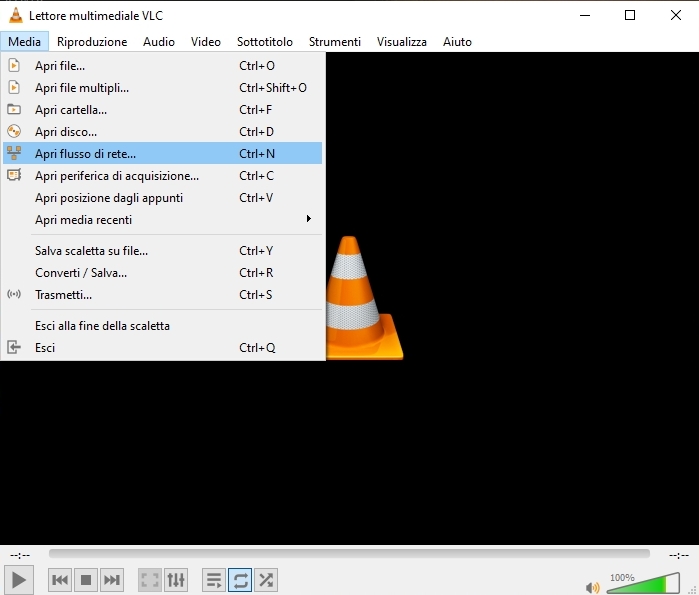Maximize the VLC window
Image resolution: width=699 pixels, height=595 pixels.
click(630, 15)
